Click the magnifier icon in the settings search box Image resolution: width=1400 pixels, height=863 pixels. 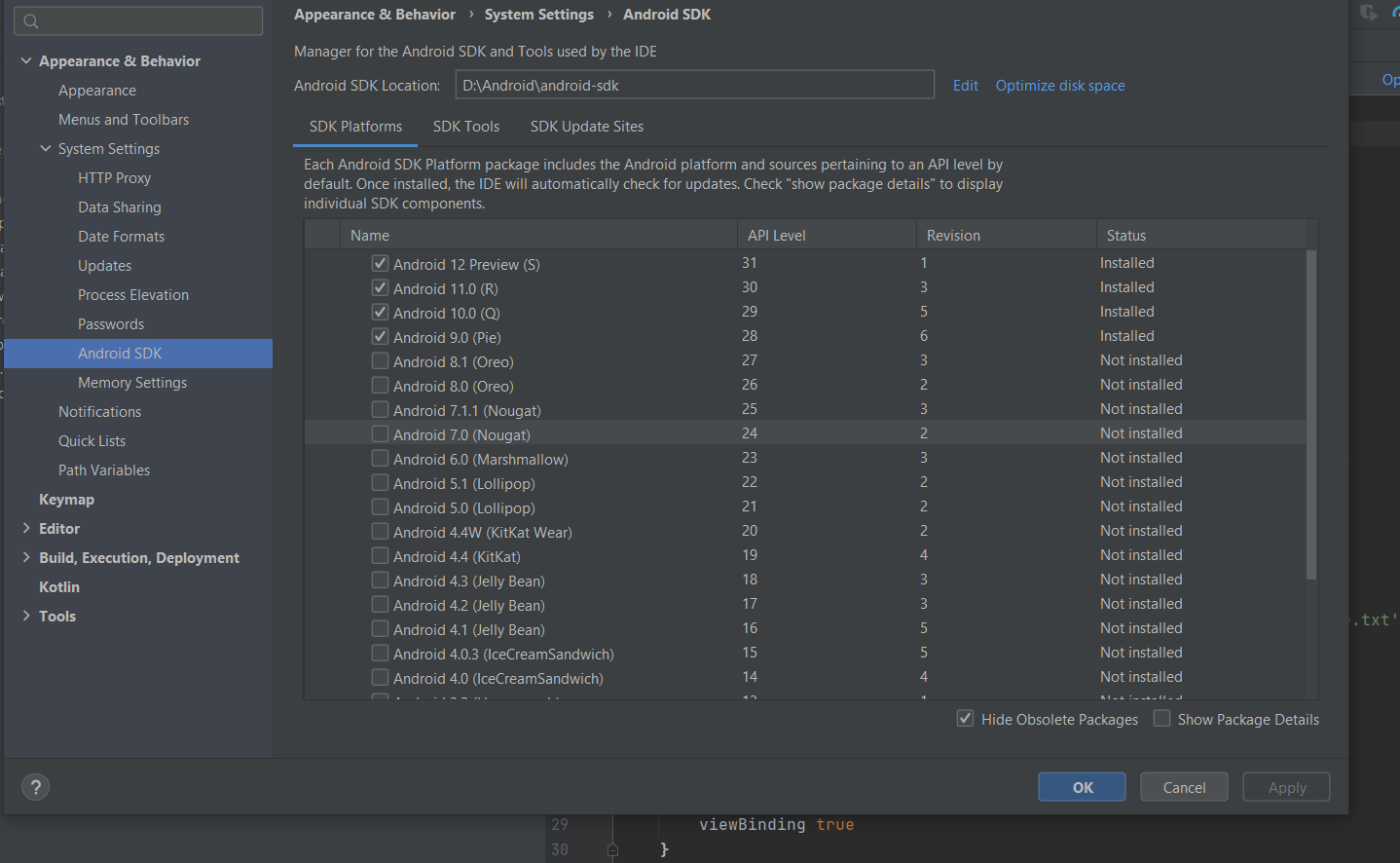point(31,21)
